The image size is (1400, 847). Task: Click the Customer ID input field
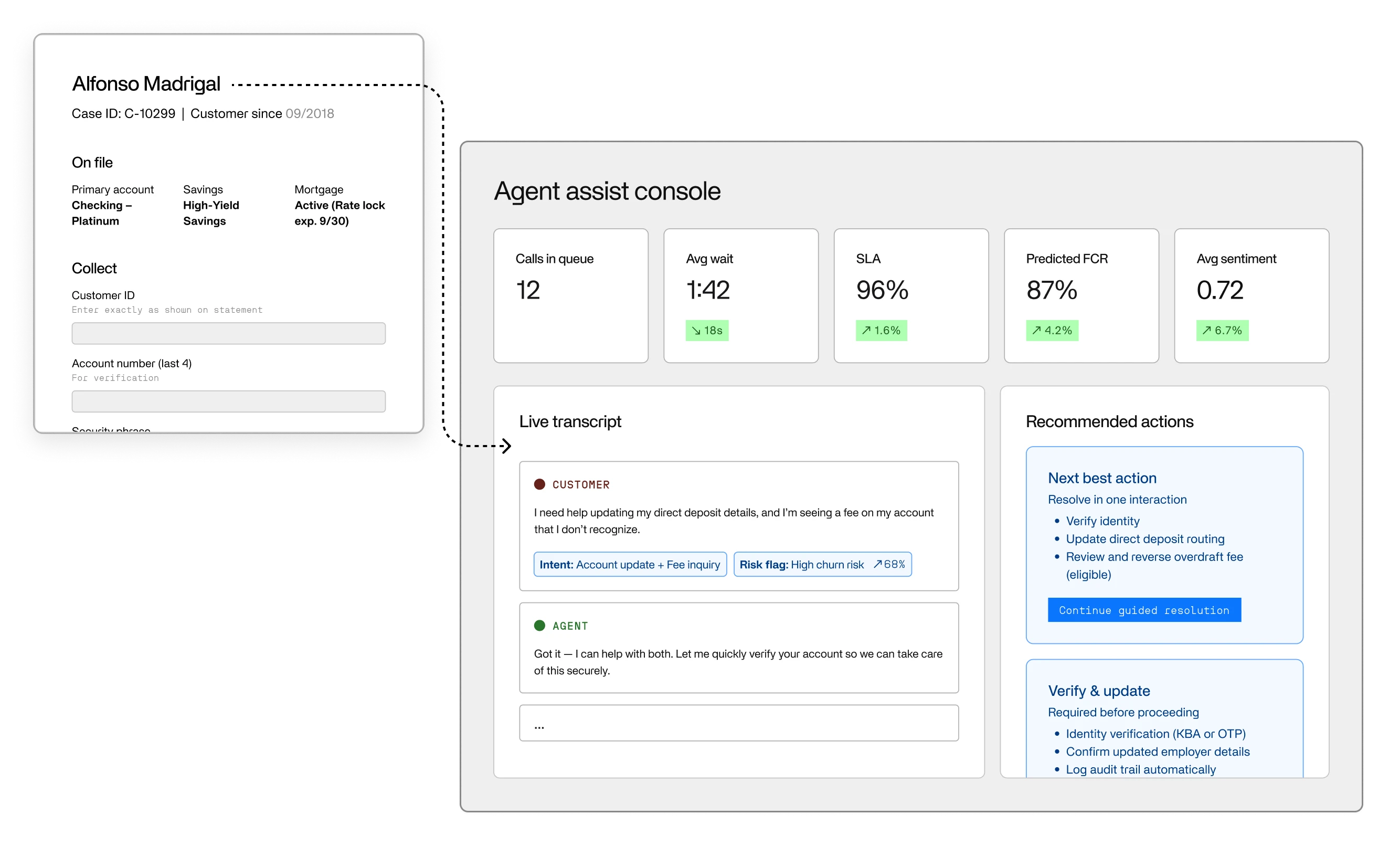pyautogui.click(x=228, y=333)
